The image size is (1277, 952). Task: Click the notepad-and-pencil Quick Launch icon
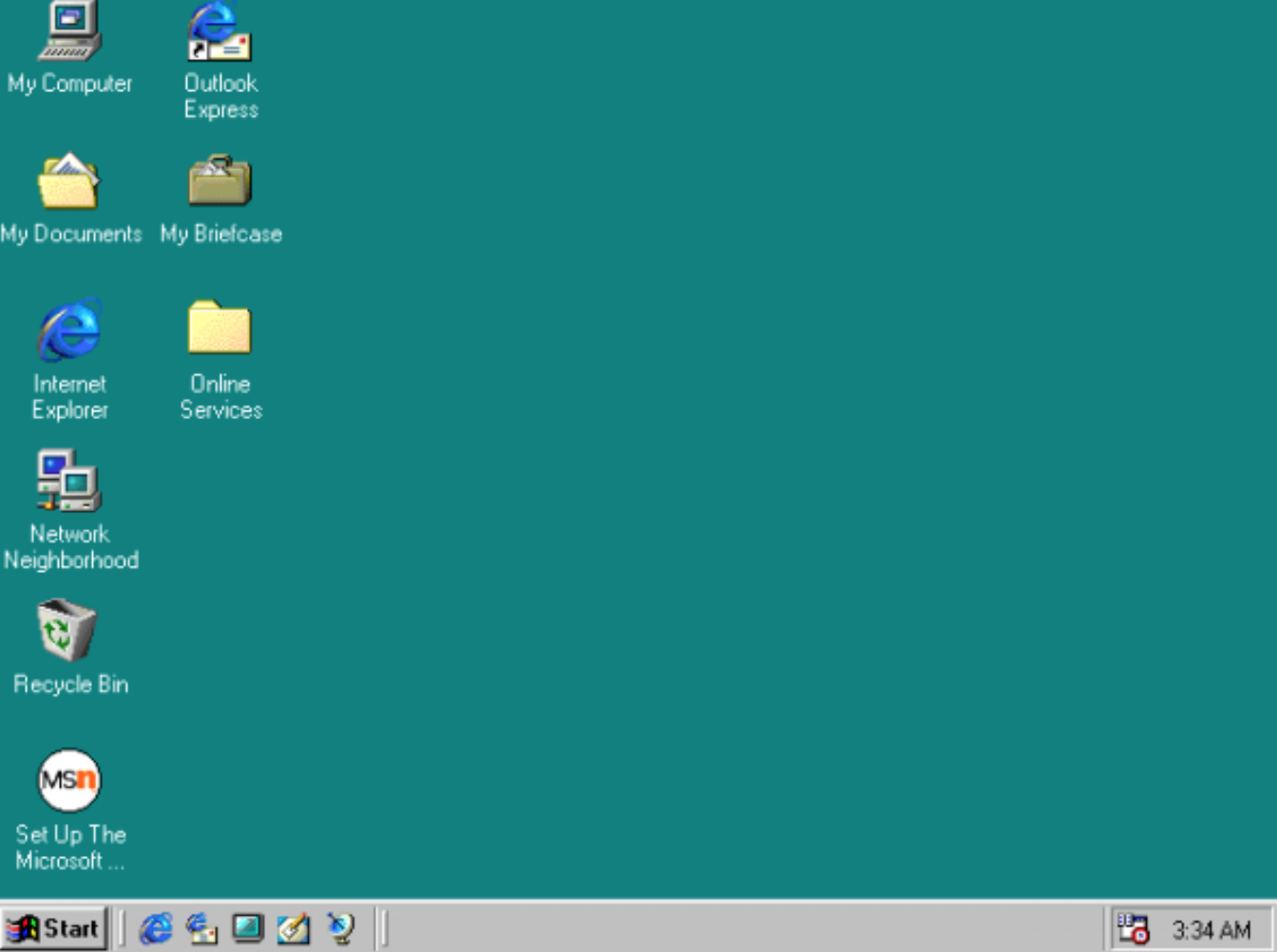coord(294,928)
